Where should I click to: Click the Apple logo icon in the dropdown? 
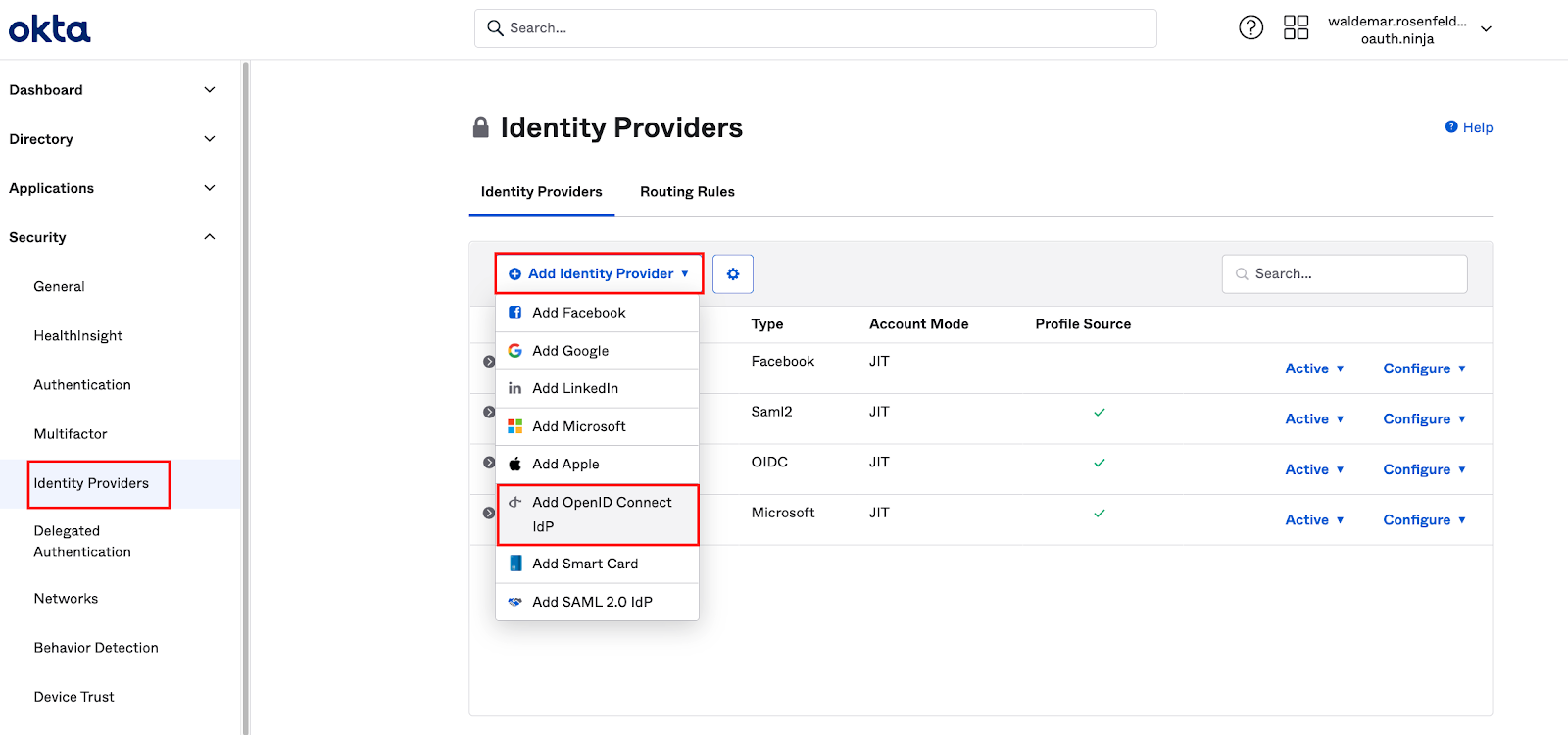click(514, 464)
